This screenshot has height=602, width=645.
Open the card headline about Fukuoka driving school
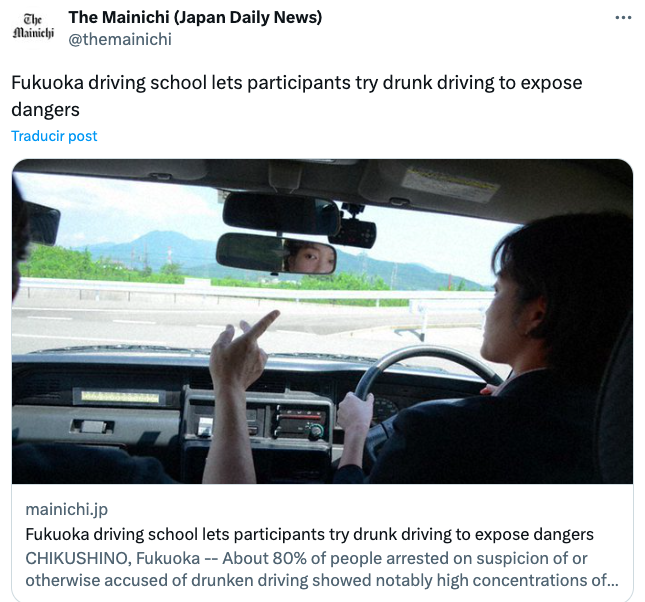click(309, 535)
